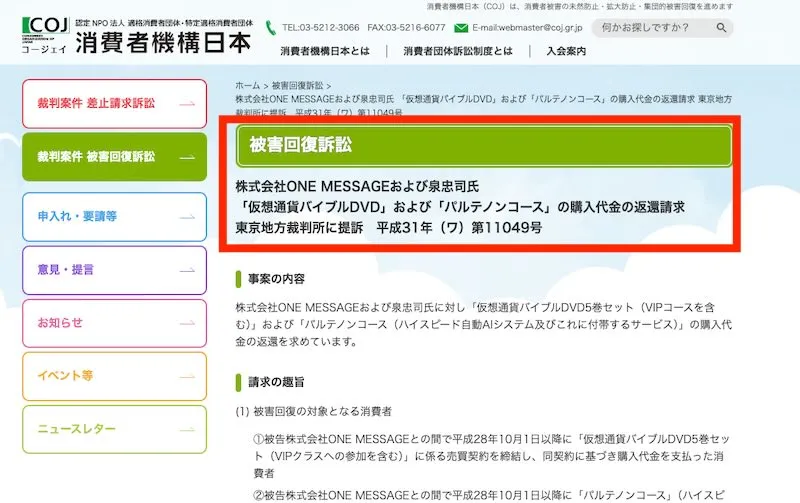Click the FAX:03-5216-6077 number

click(x=406, y=28)
